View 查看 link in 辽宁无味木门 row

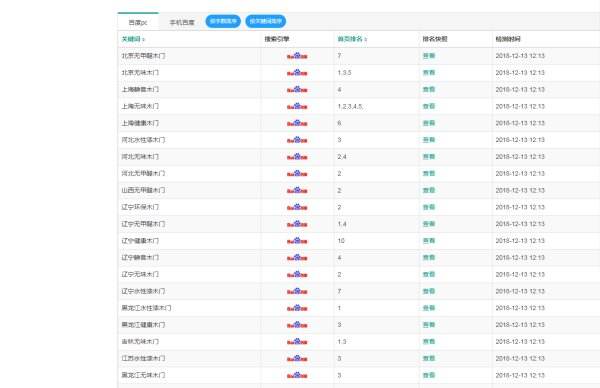(x=429, y=275)
